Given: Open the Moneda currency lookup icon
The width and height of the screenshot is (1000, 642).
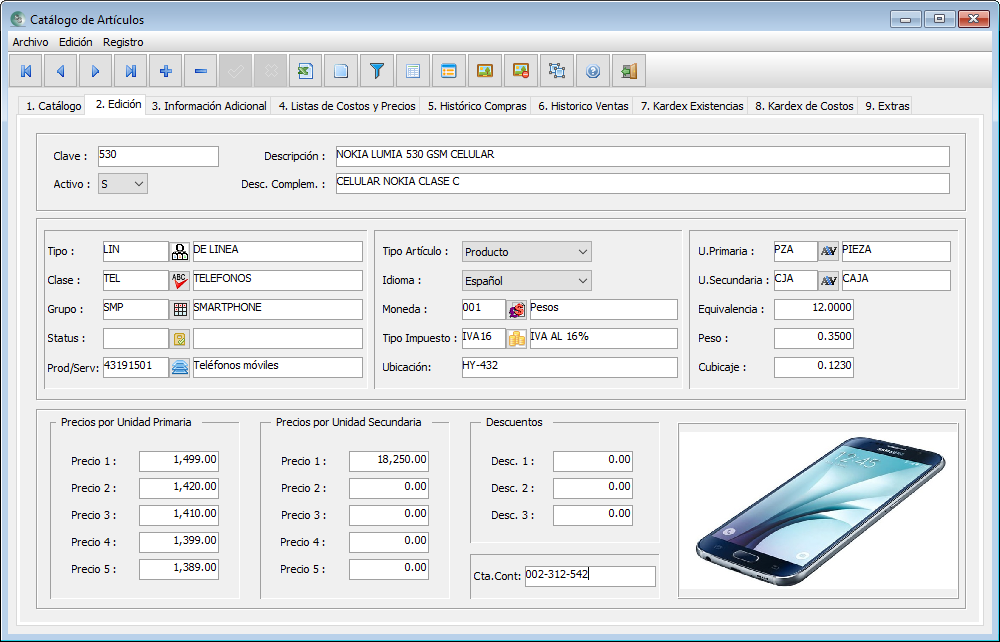Looking at the screenshot, I should coord(517,309).
